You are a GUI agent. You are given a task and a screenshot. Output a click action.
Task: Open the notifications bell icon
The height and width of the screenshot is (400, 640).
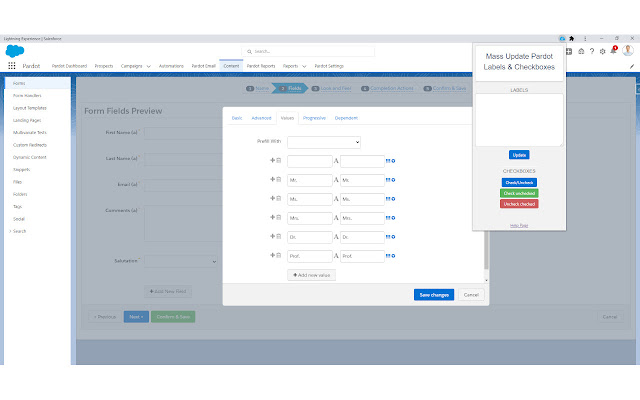613,51
